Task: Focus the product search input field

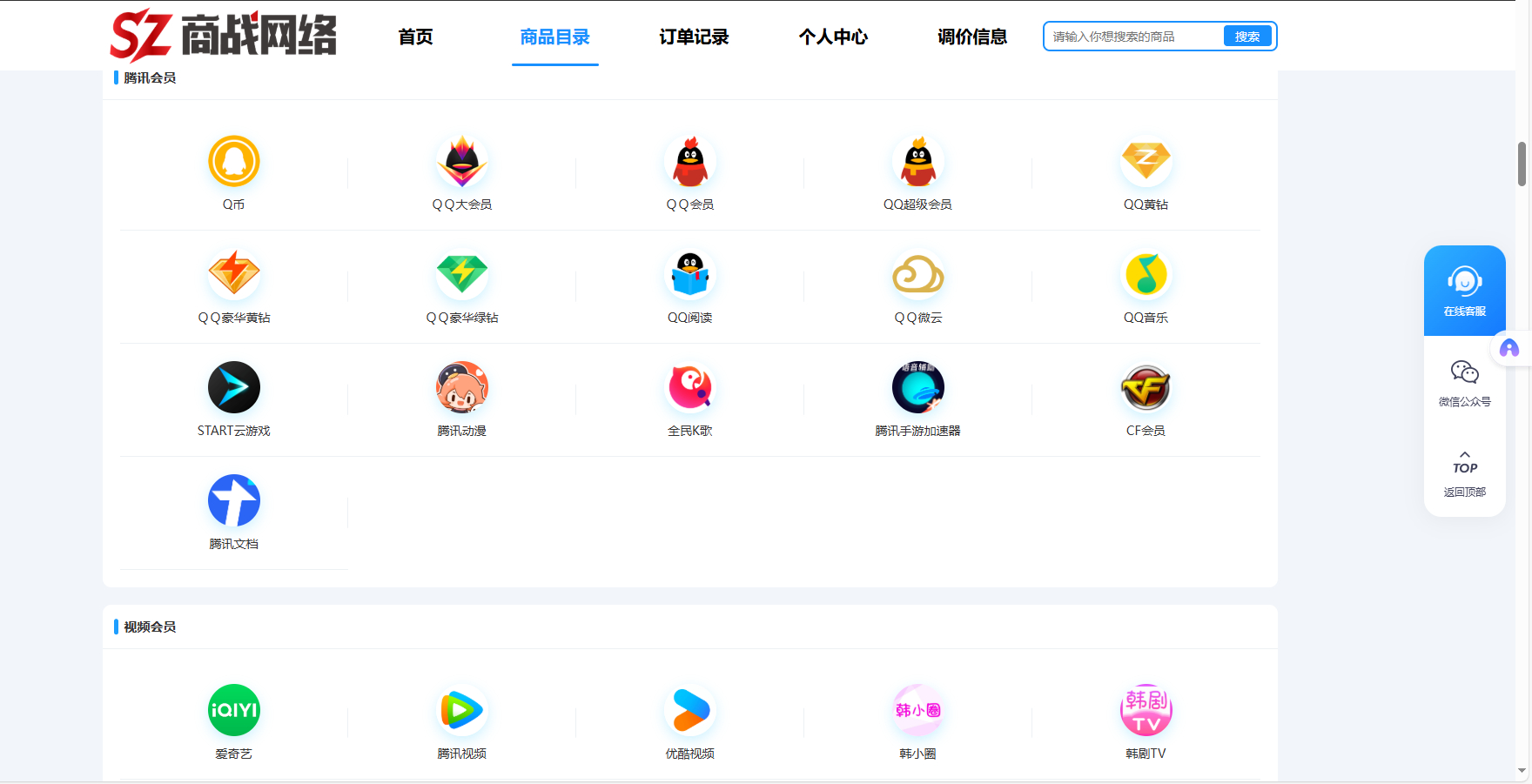Action: tap(1134, 37)
